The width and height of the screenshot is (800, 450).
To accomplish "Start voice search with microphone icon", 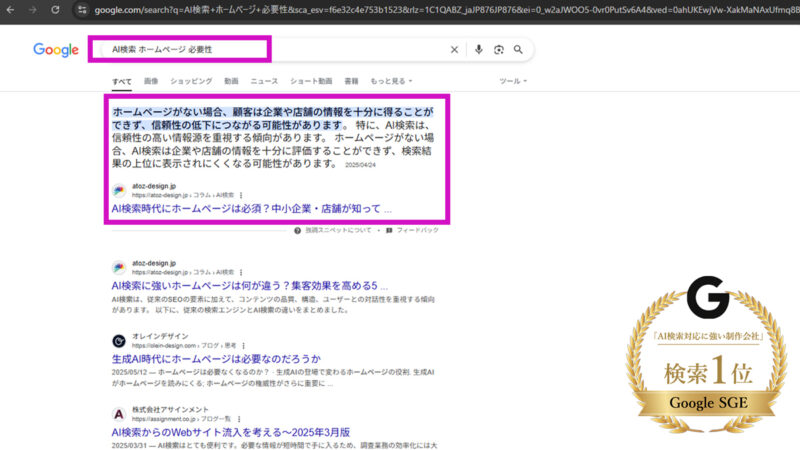I will pos(479,49).
